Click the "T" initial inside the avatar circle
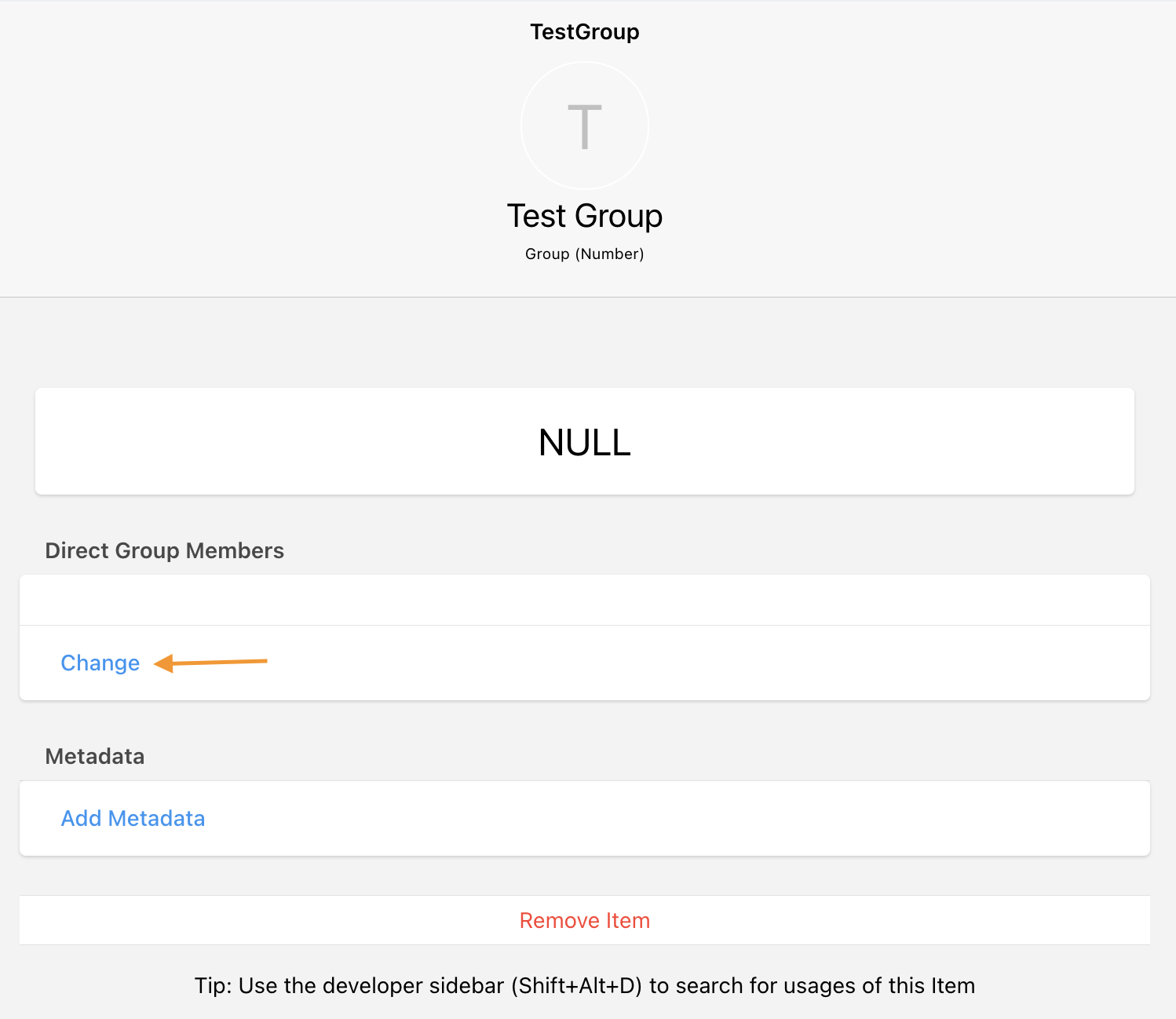This screenshot has width=1176, height=1019. 585,124
